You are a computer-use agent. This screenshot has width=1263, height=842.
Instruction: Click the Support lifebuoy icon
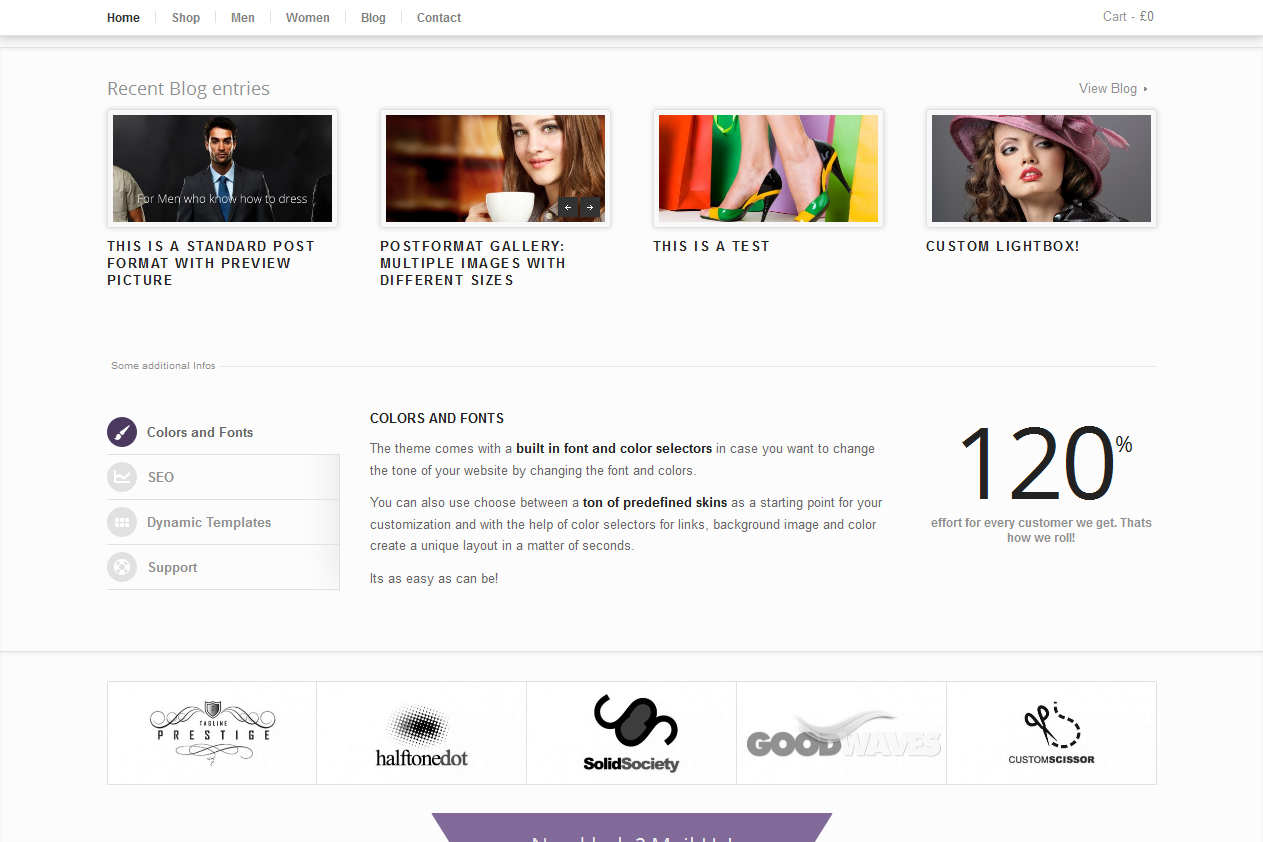tap(122, 567)
